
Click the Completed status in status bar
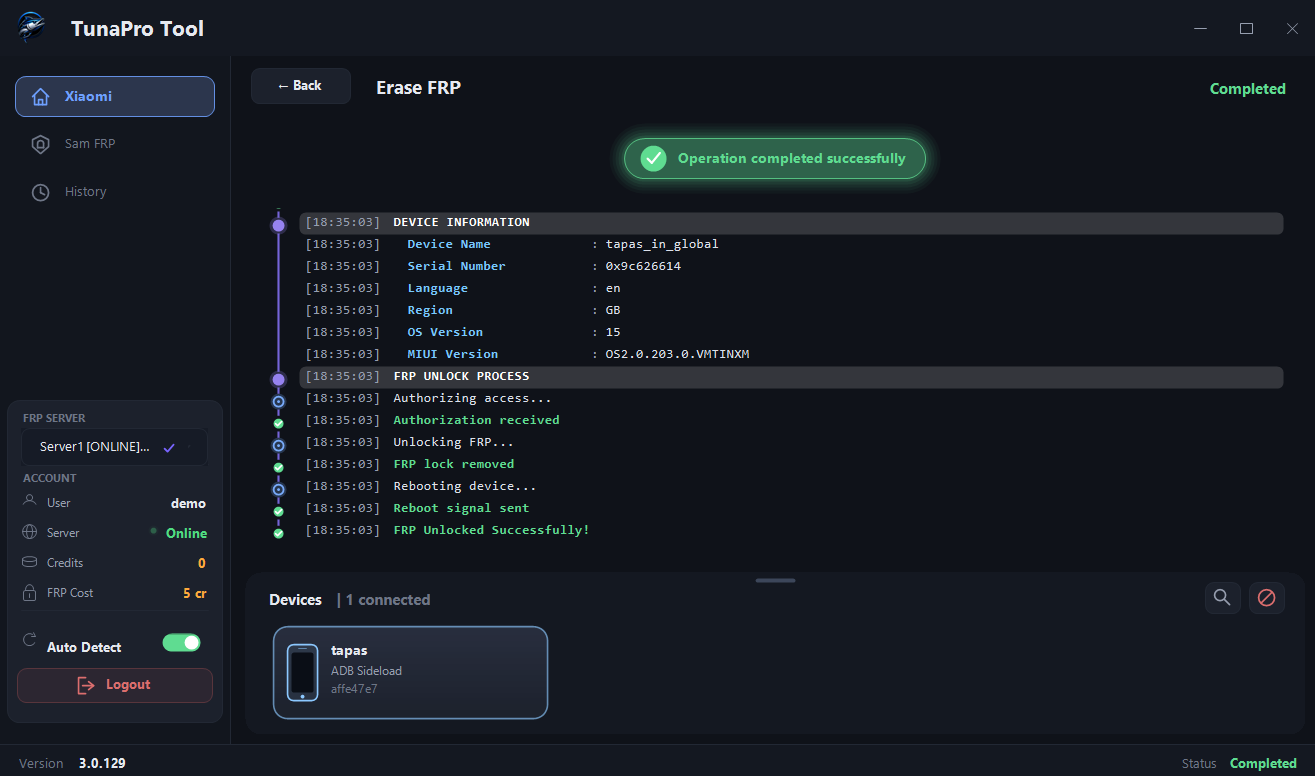point(1263,763)
